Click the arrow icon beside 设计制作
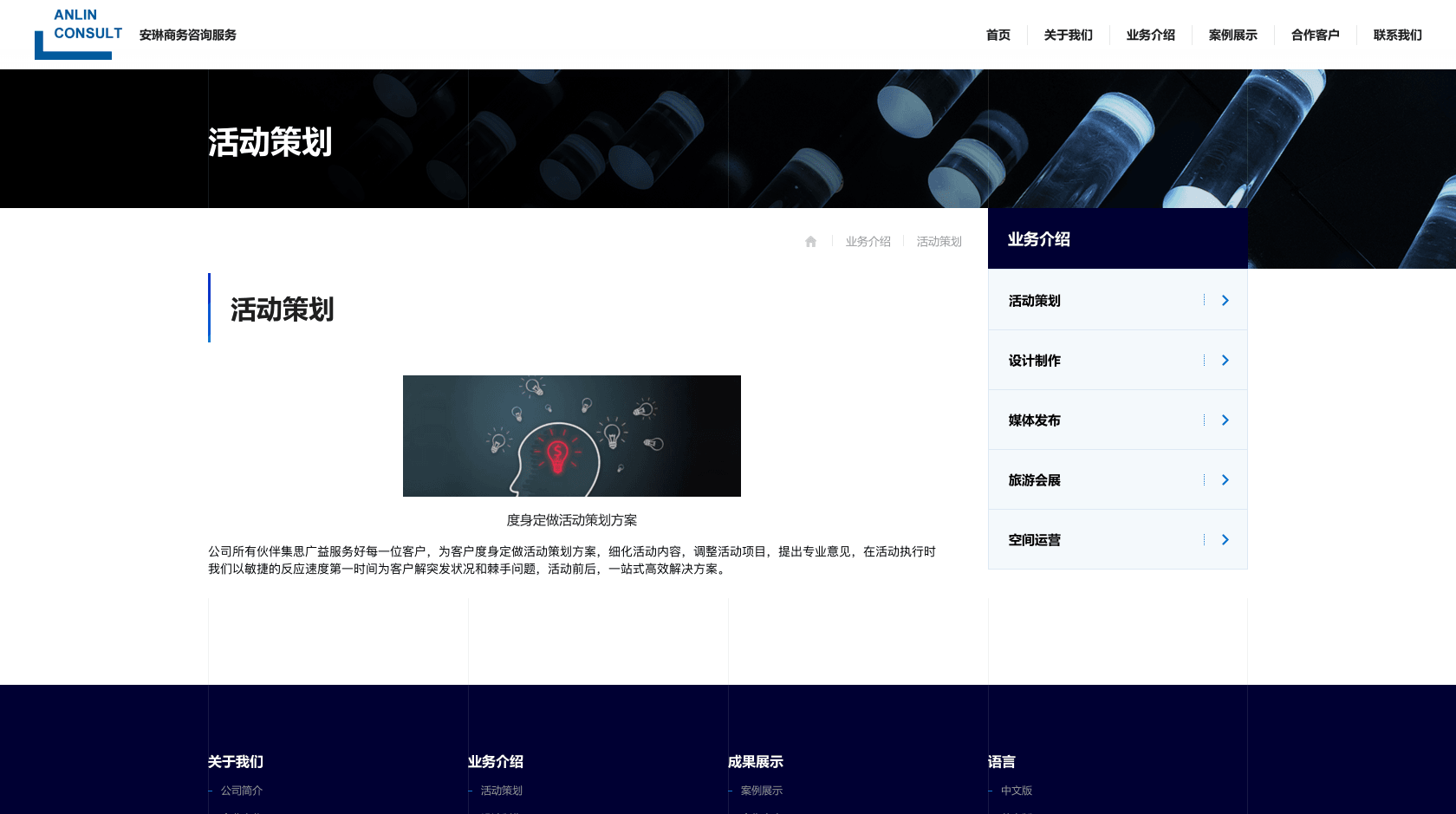This screenshot has height=814, width=1456. click(1225, 360)
